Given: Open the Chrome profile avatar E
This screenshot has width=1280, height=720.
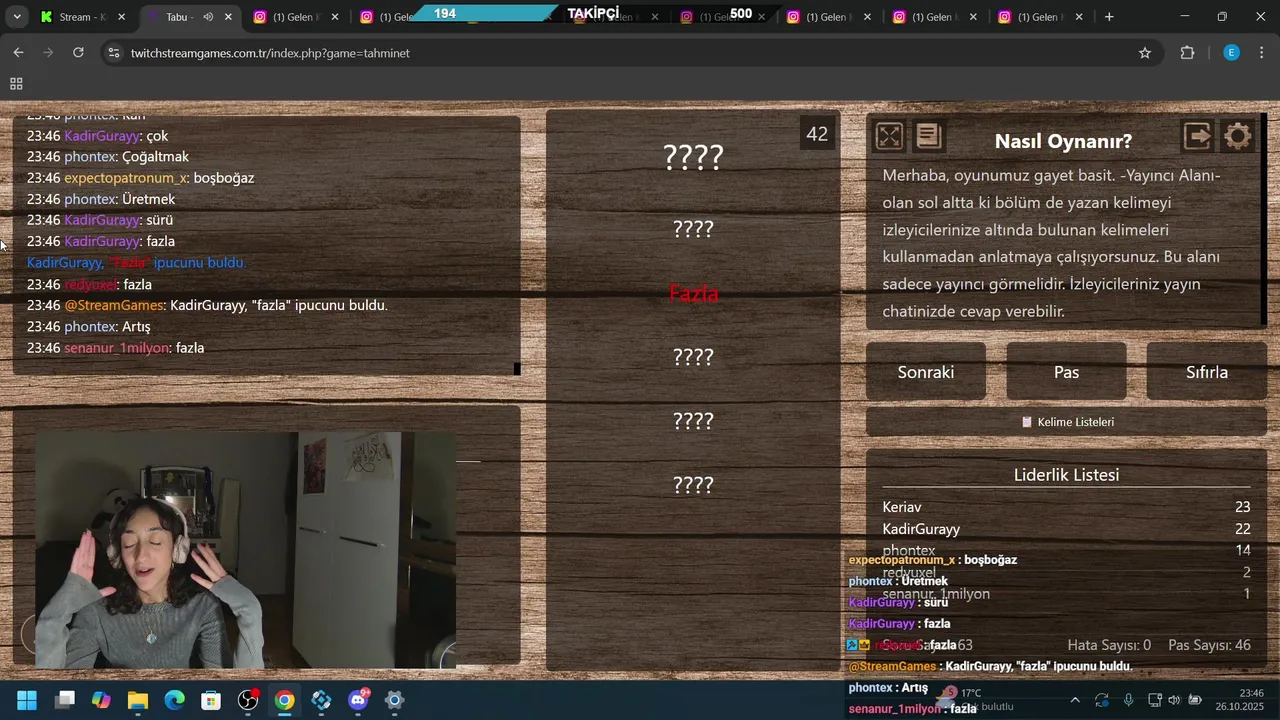Looking at the screenshot, I should tap(1232, 53).
